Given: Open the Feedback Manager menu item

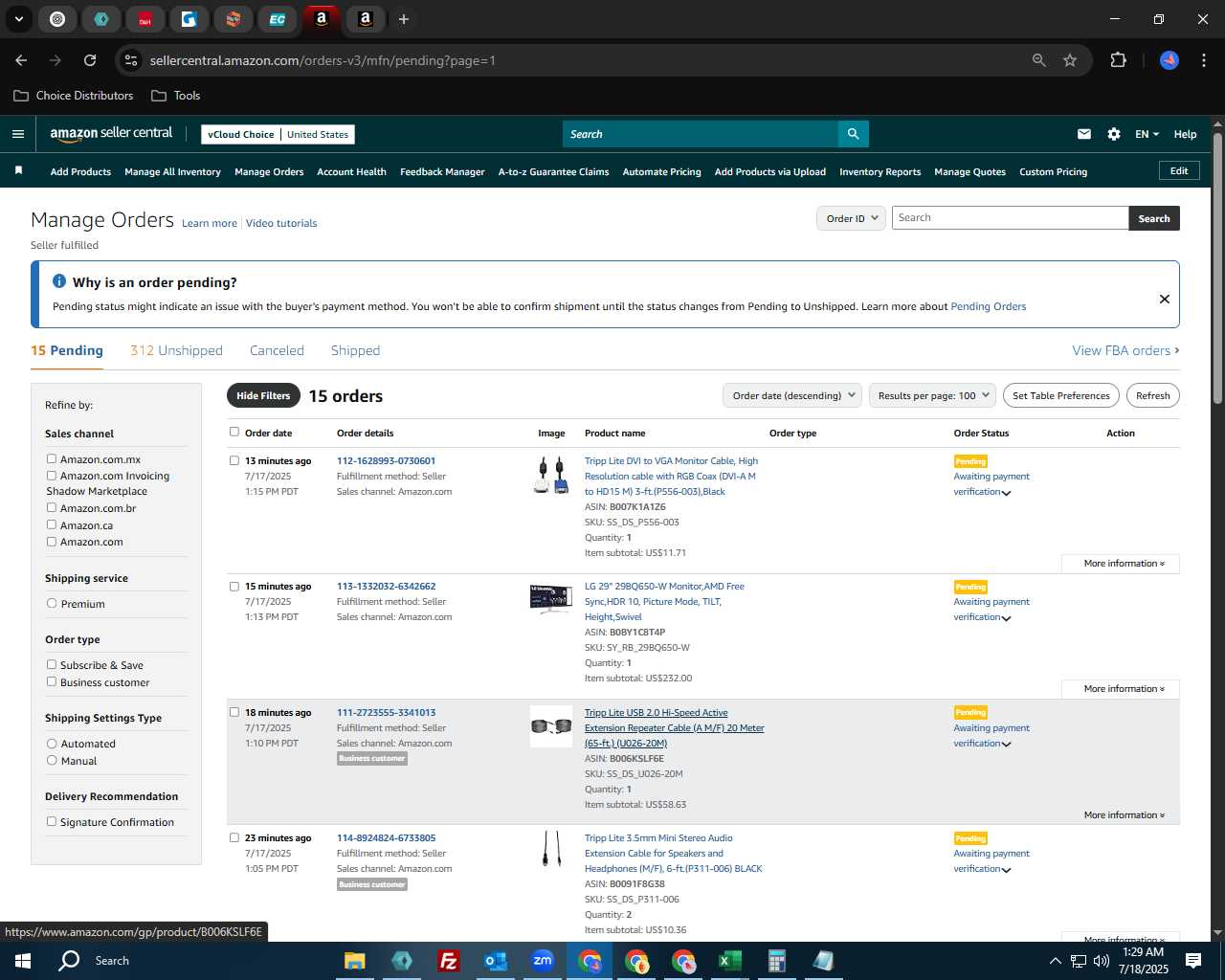Looking at the screenshot, I should pyautogui.click(x=442, y=172).
